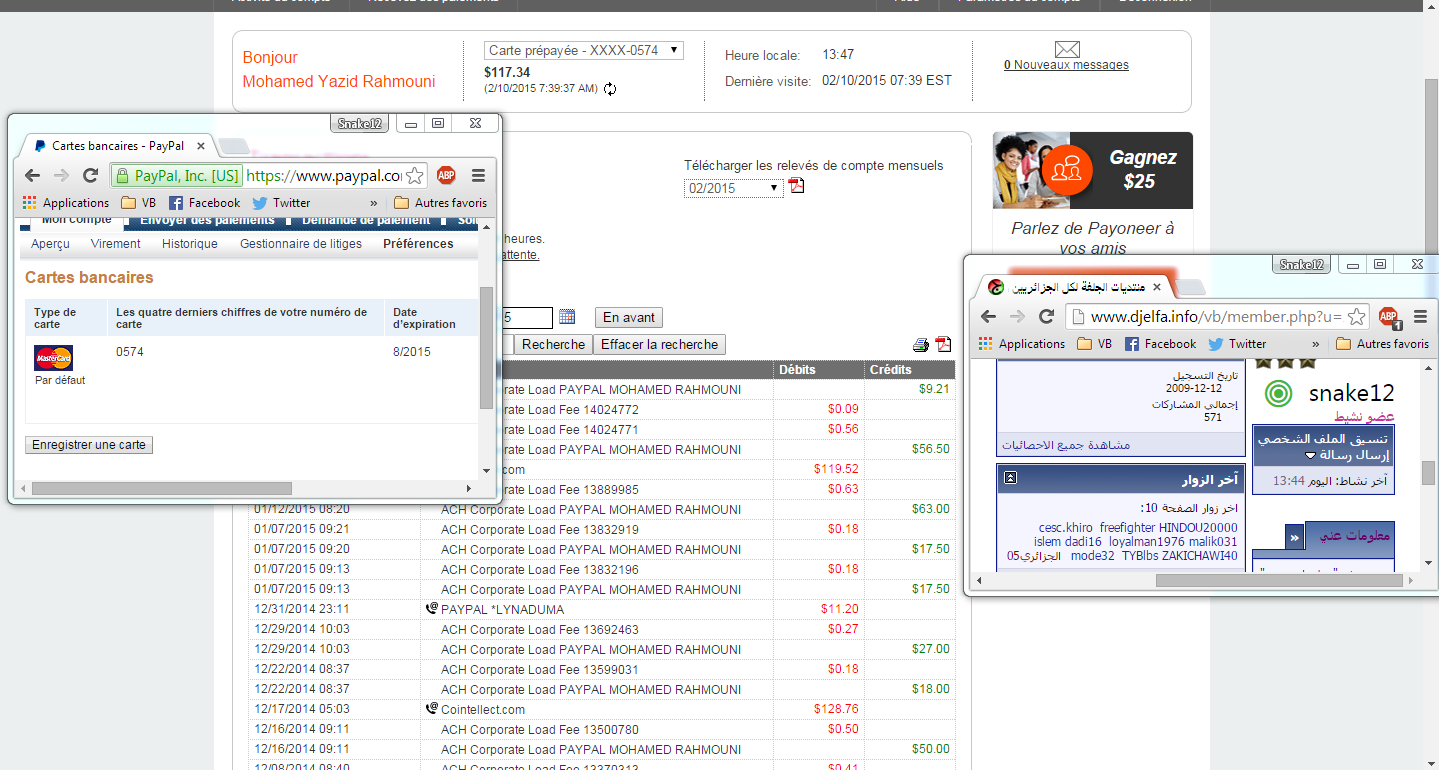Bookmark star in PayPal window address bar

(415, 176)
